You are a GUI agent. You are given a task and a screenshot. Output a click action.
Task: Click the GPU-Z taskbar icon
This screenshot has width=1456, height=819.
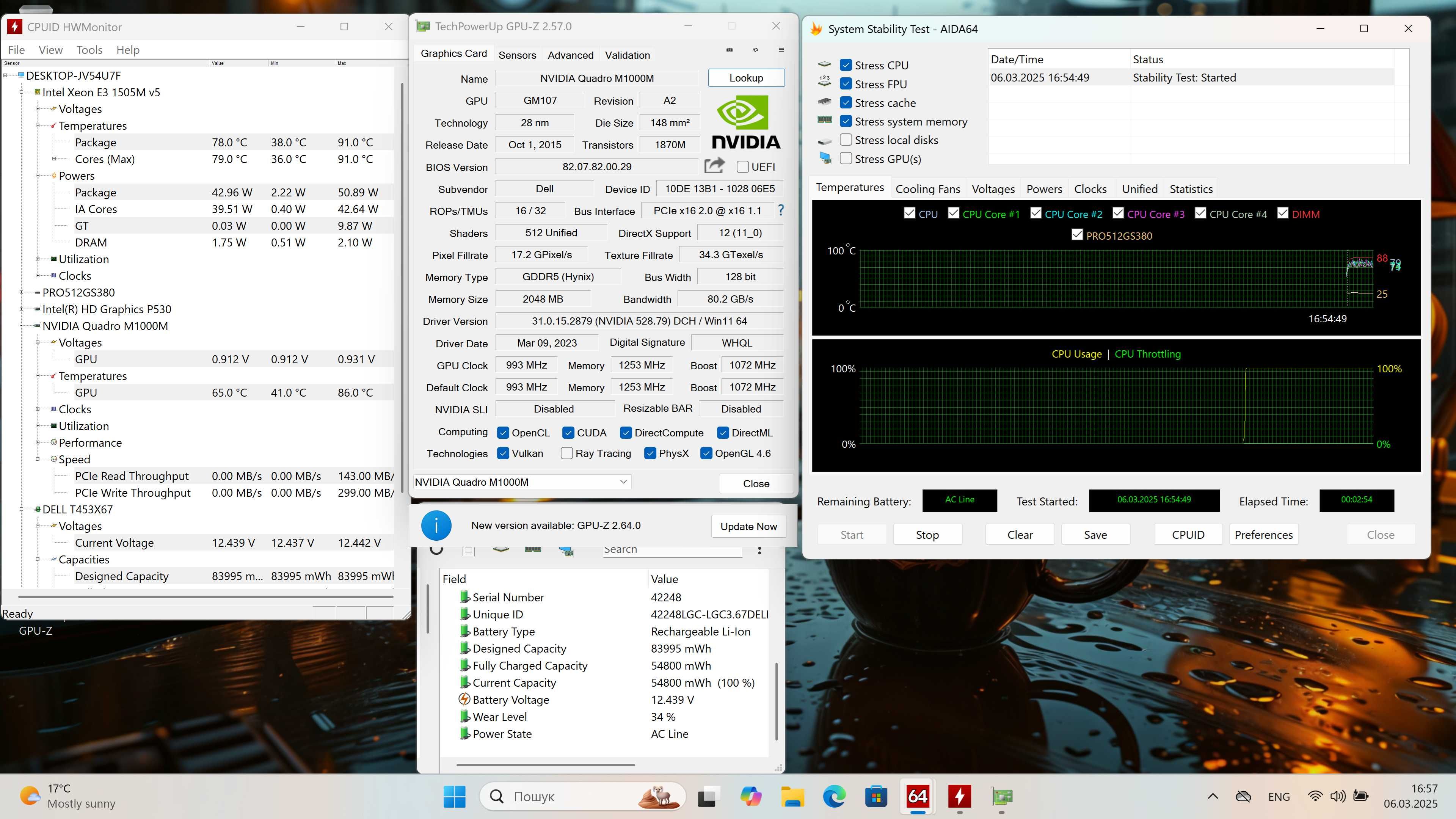1001,796
